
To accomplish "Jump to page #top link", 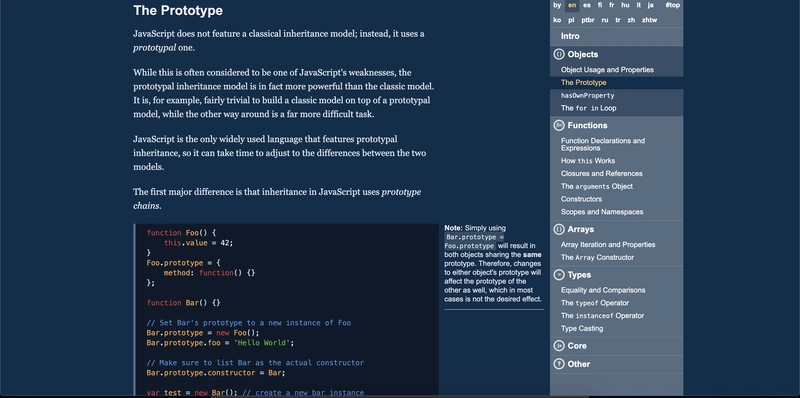I will coord(672,5).
